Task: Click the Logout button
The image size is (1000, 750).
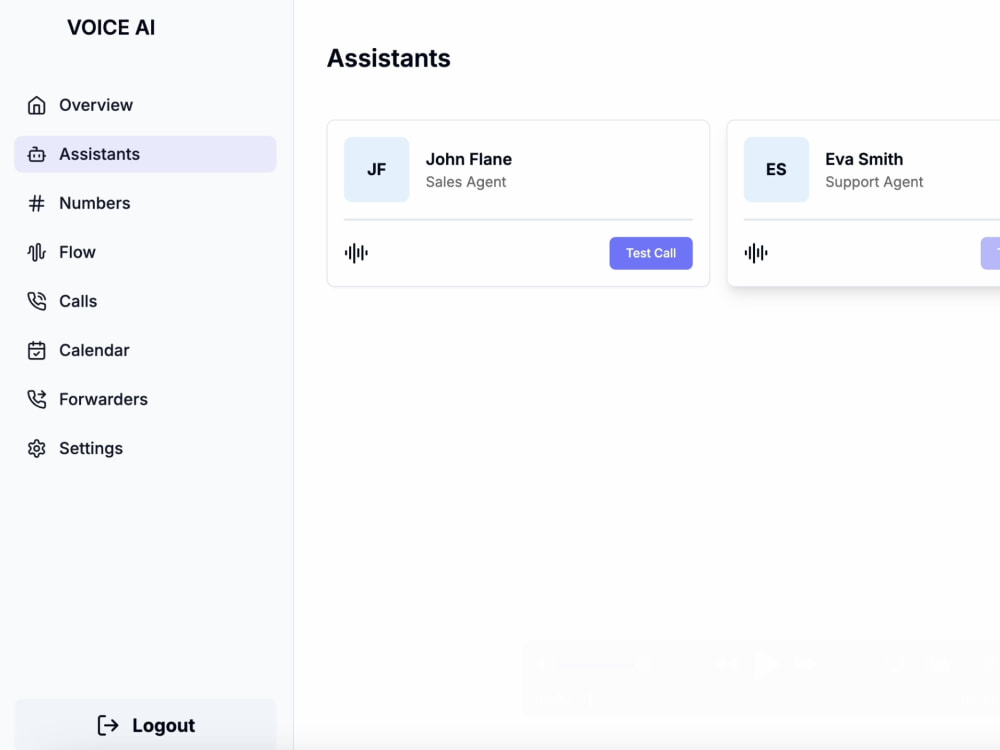Action: pyautogui.click(x=145, y=725)
